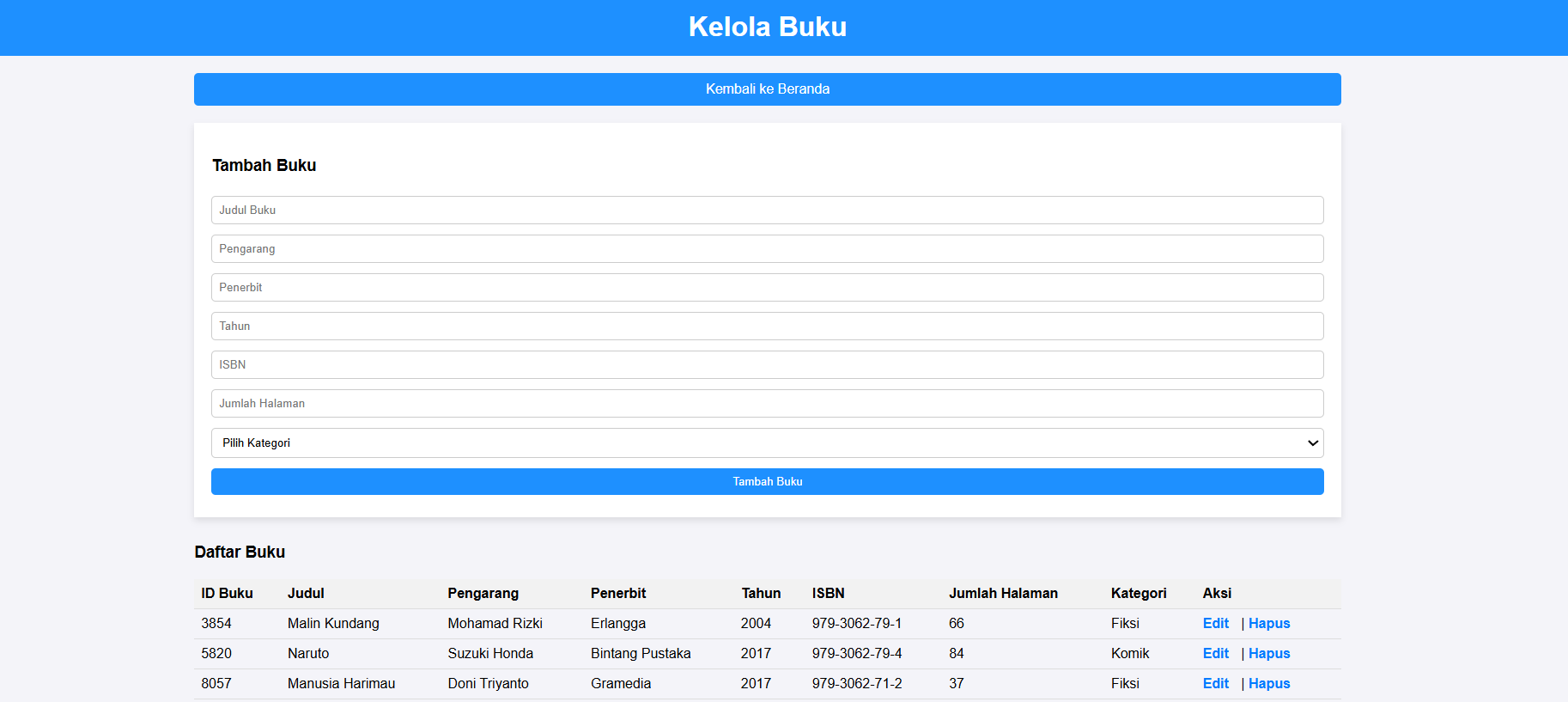Activate the Jumlah Halaman field

[x=767, y=403]
